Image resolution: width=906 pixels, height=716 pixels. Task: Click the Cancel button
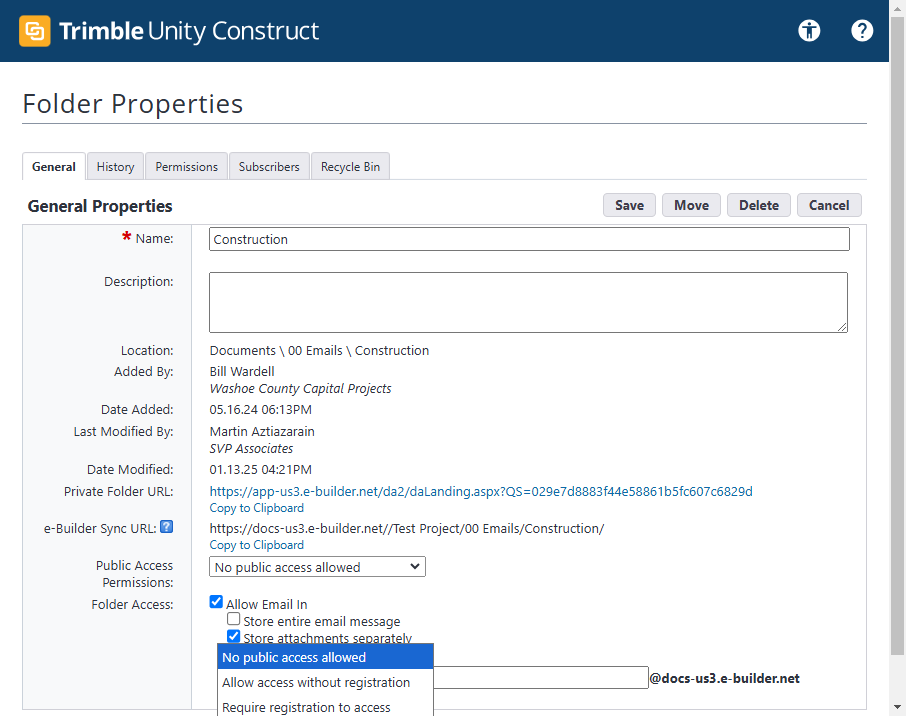pos(829,205)
